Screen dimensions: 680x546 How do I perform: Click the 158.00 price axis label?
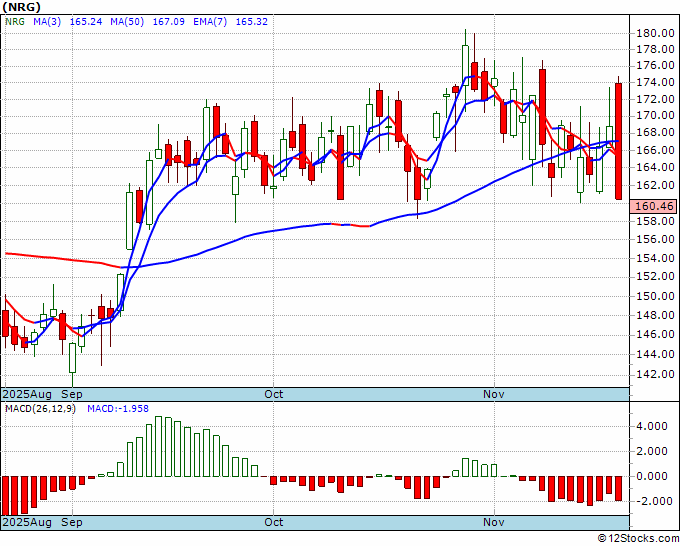pyautogui.click(x=655, y=221)
